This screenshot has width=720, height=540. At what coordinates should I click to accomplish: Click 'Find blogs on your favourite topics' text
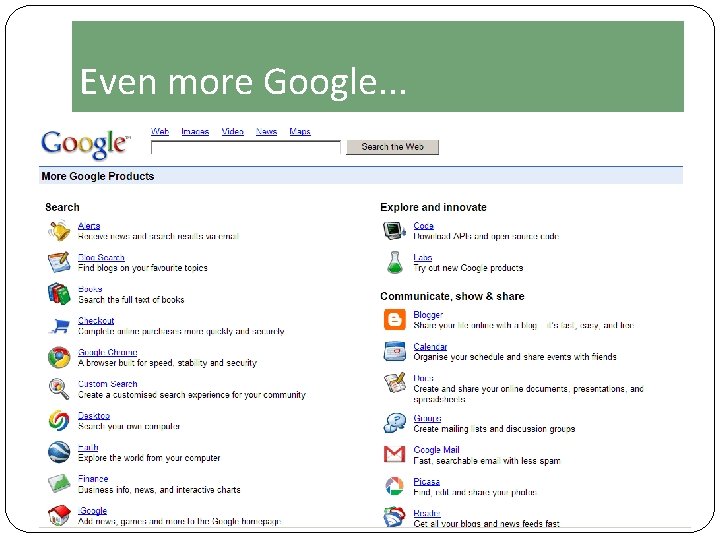coord(143,268)
